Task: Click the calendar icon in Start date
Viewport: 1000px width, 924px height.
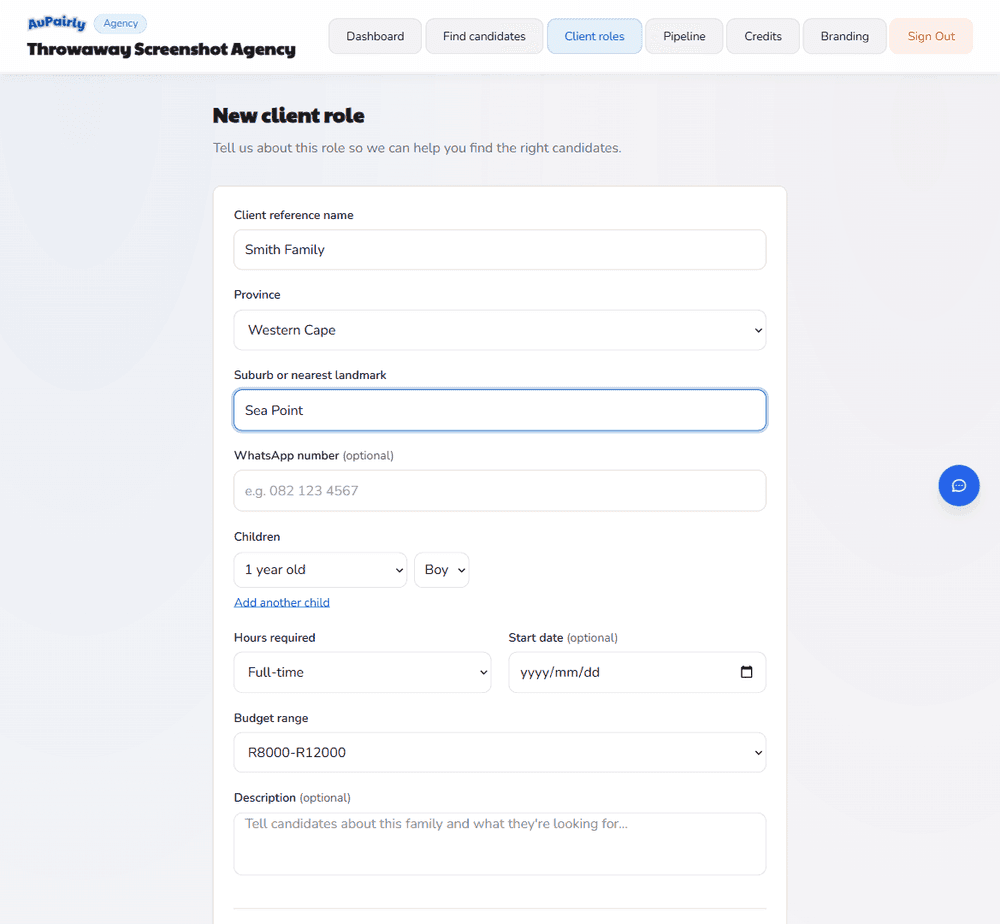Action: pyautogui.click(x=746, y=671)
